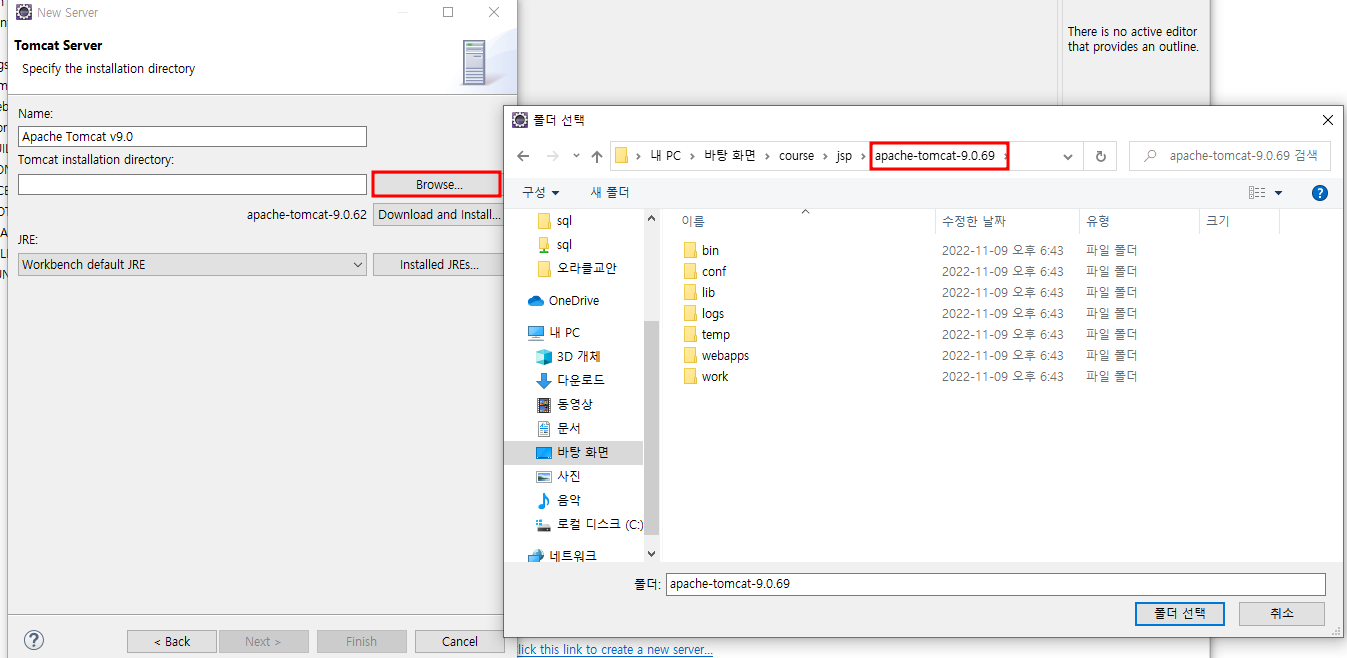This screenshot has width=1347, height=658.
Task: Confirm with 폴더 선택 button
Action: 1180,613
